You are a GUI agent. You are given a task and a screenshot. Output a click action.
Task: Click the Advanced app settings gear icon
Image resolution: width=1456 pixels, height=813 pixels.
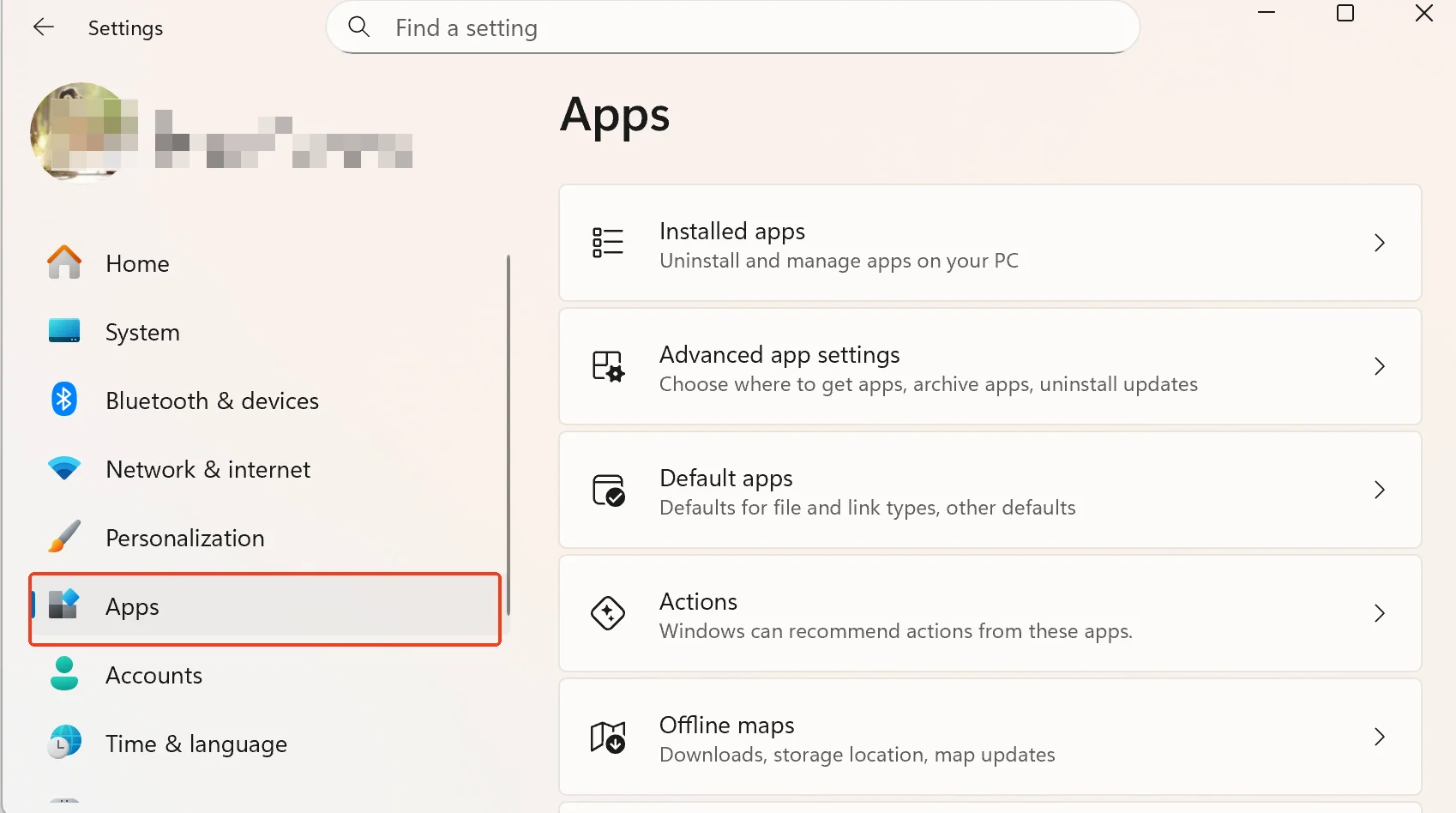[x=608, y=366]
